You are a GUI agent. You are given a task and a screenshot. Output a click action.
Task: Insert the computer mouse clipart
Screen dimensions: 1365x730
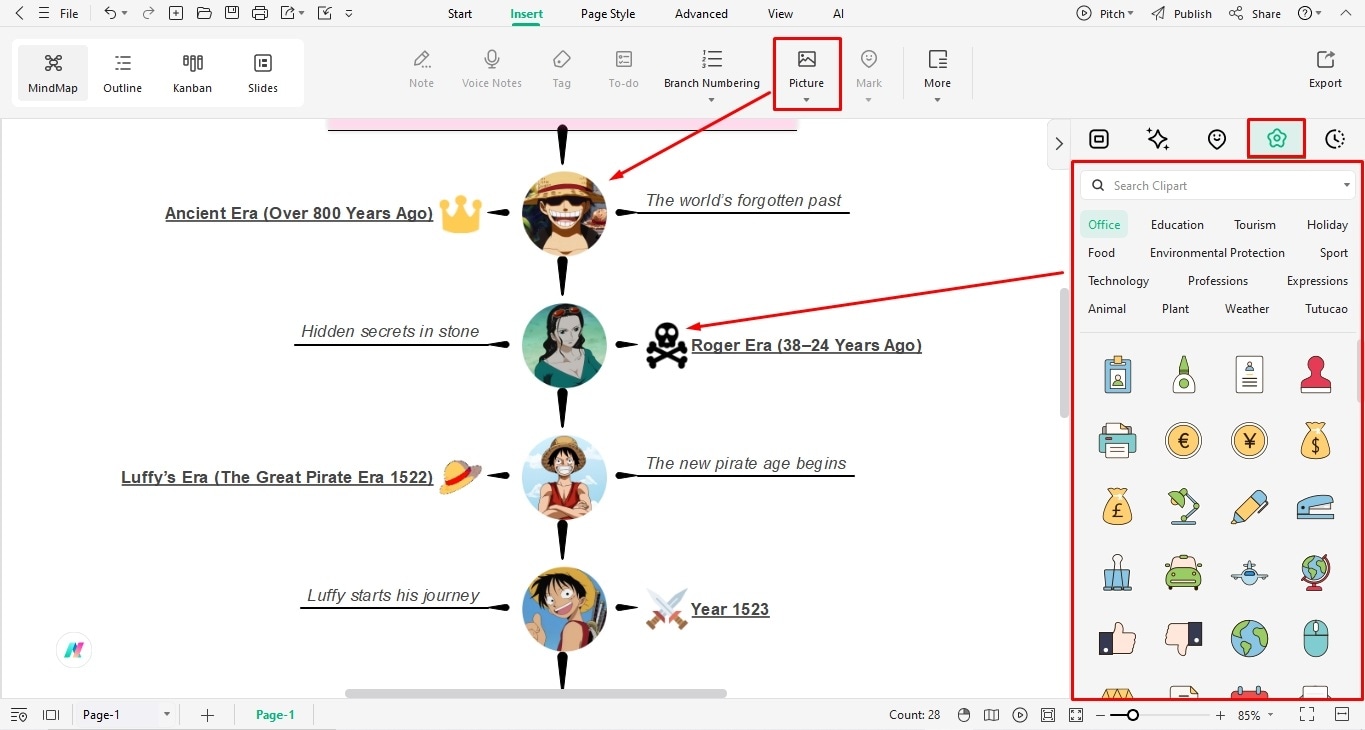[1316, 638]
